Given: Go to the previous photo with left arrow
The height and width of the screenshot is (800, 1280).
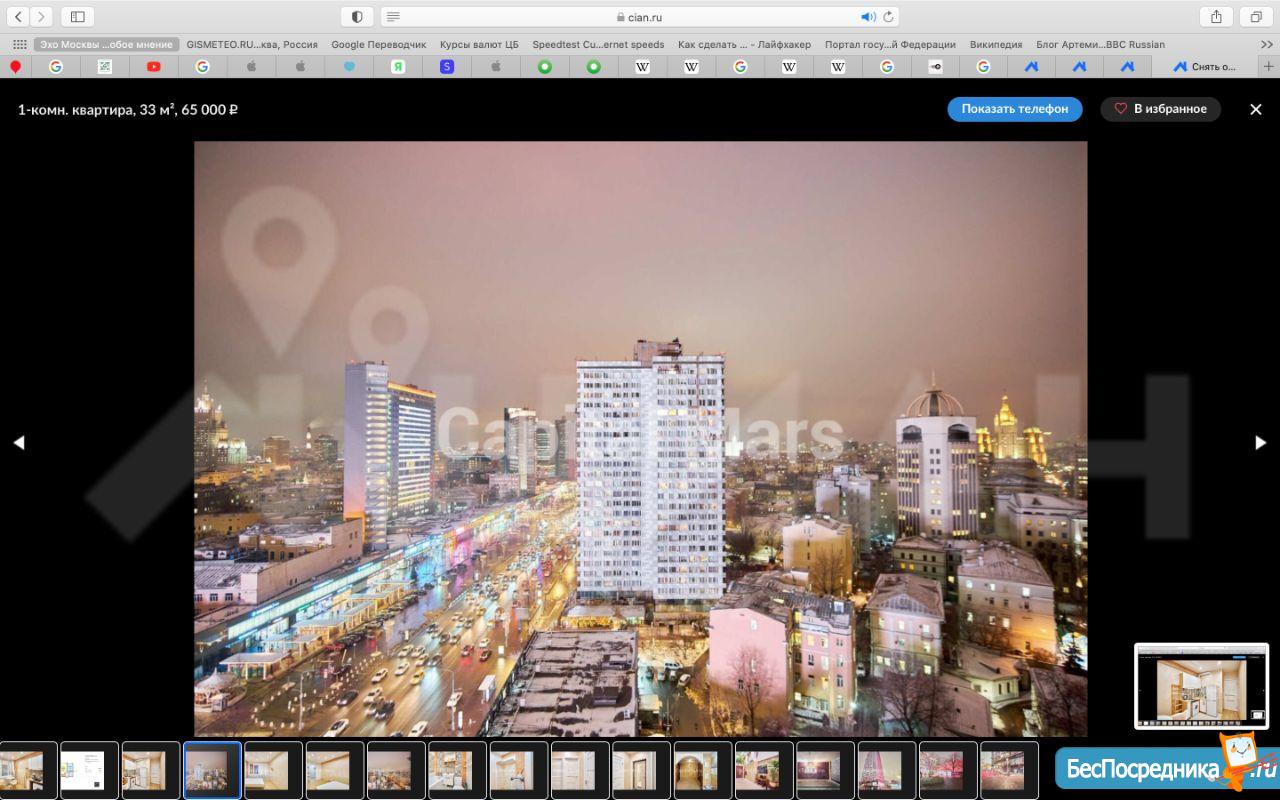Looking at the screenshot, I should pyautogui.click(x=18, y=443).
